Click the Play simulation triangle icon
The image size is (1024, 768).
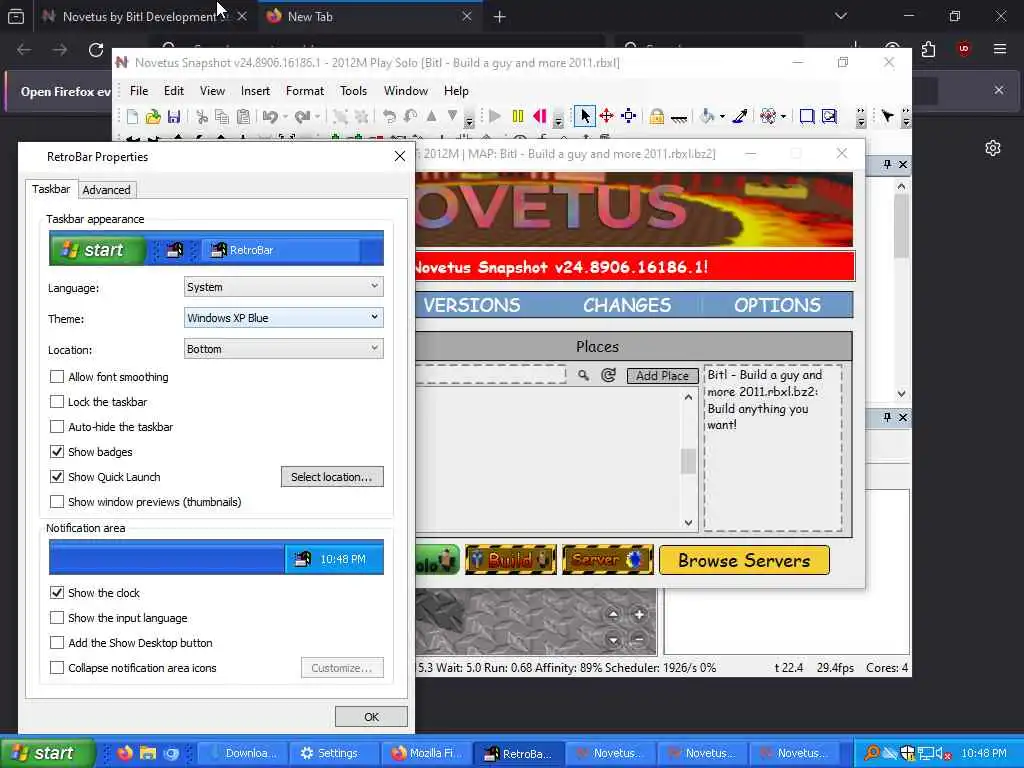(495, 116)
